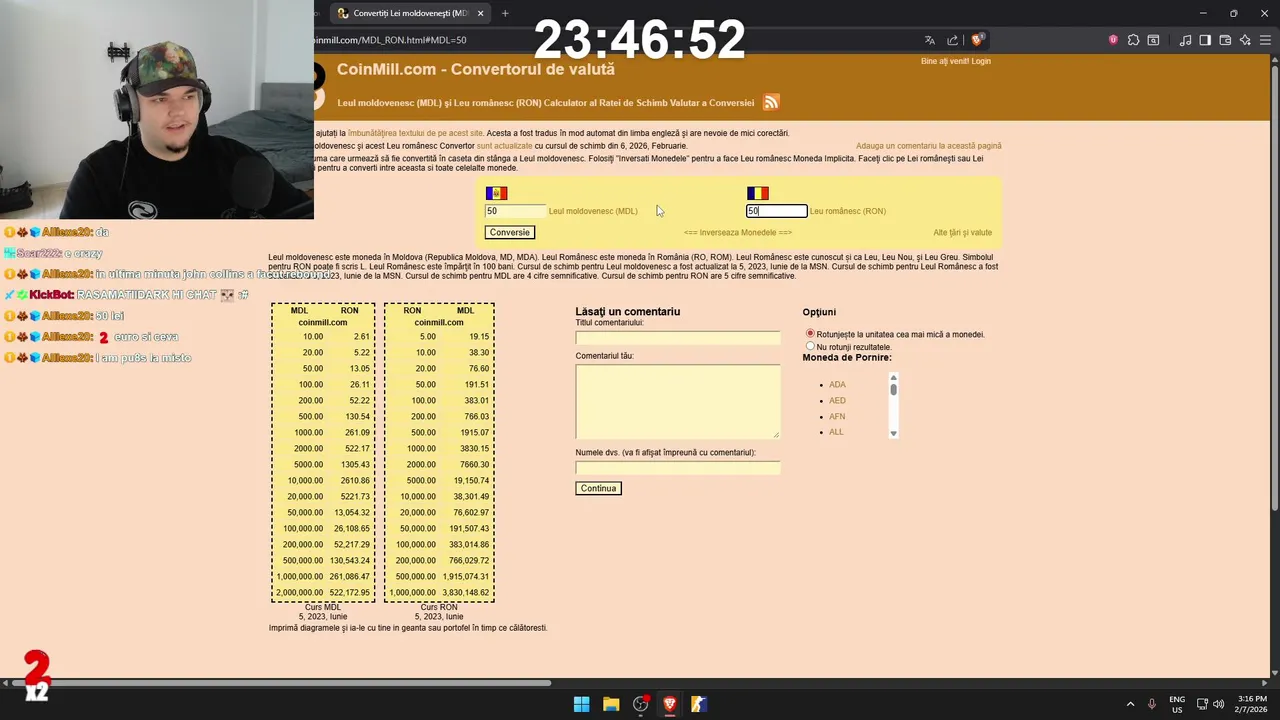Screen dimensions: 1280x720
Task: Select 'Nu rotunji rezultatele' radio button
Action: click(810, 346)
